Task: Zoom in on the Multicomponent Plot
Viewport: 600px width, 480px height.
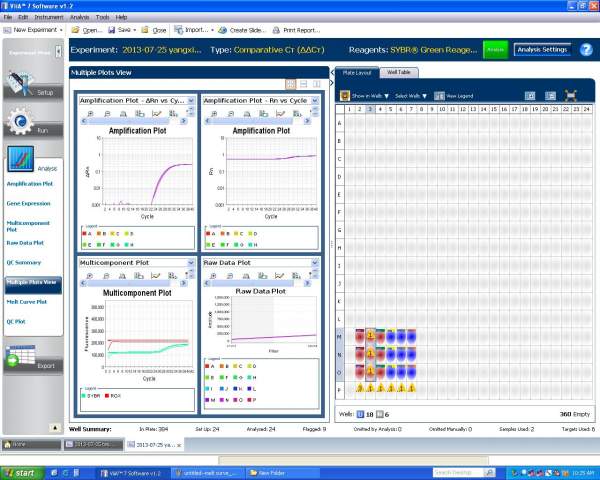Action: tap(90, 276)
